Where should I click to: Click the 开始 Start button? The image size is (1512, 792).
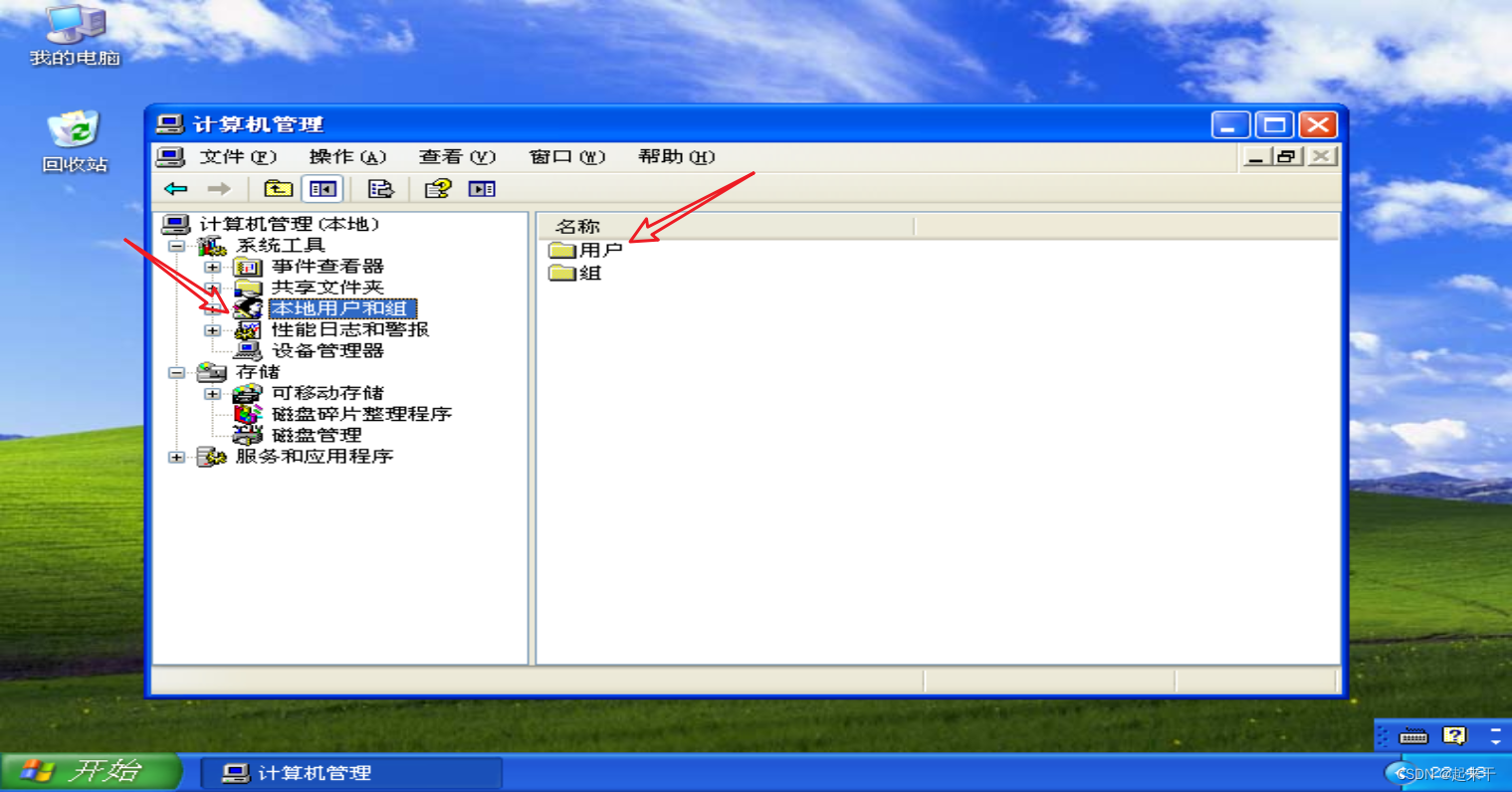click(x=92, y=772)
